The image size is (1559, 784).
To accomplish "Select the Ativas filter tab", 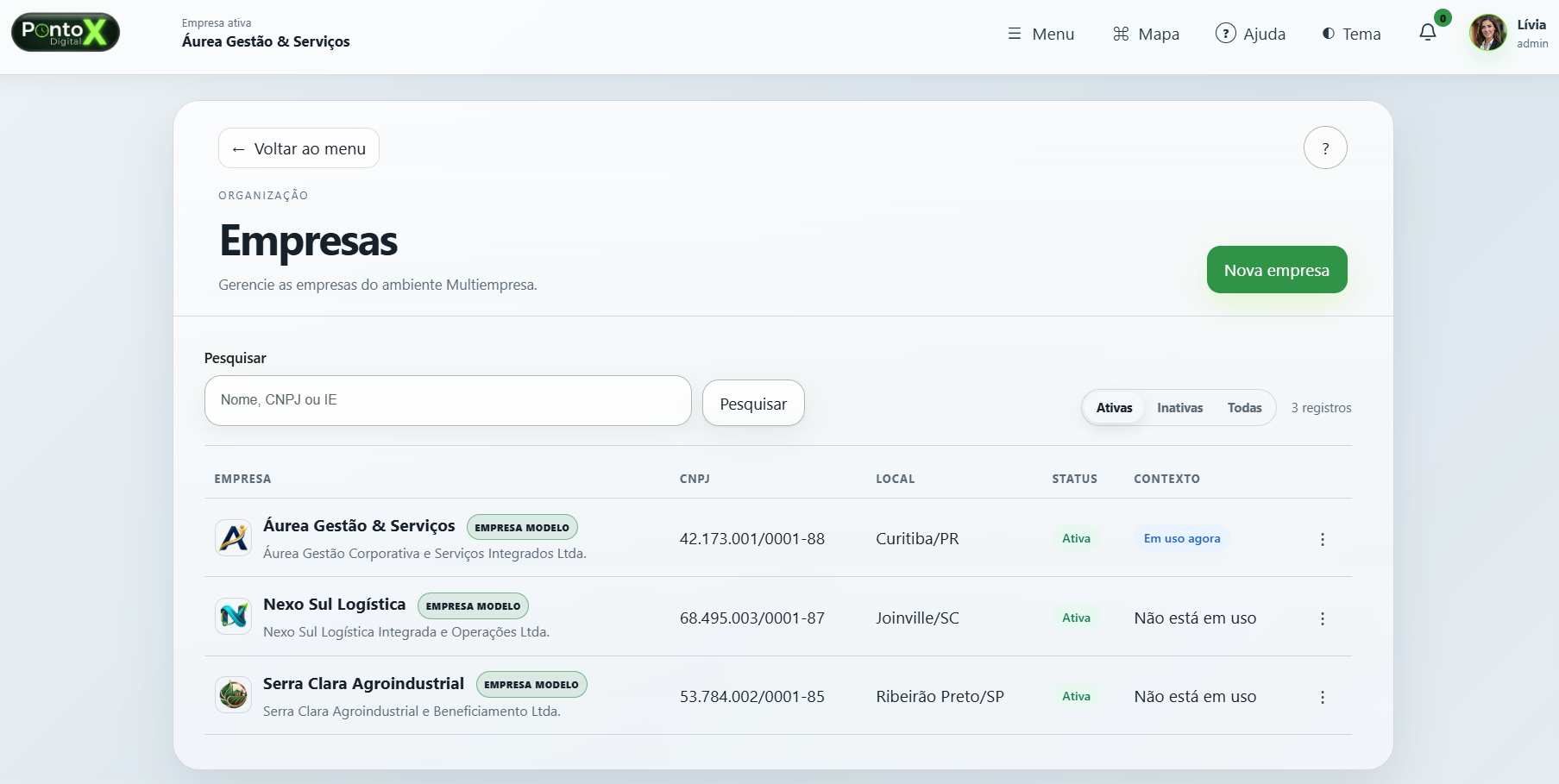I will [1114, 408].
